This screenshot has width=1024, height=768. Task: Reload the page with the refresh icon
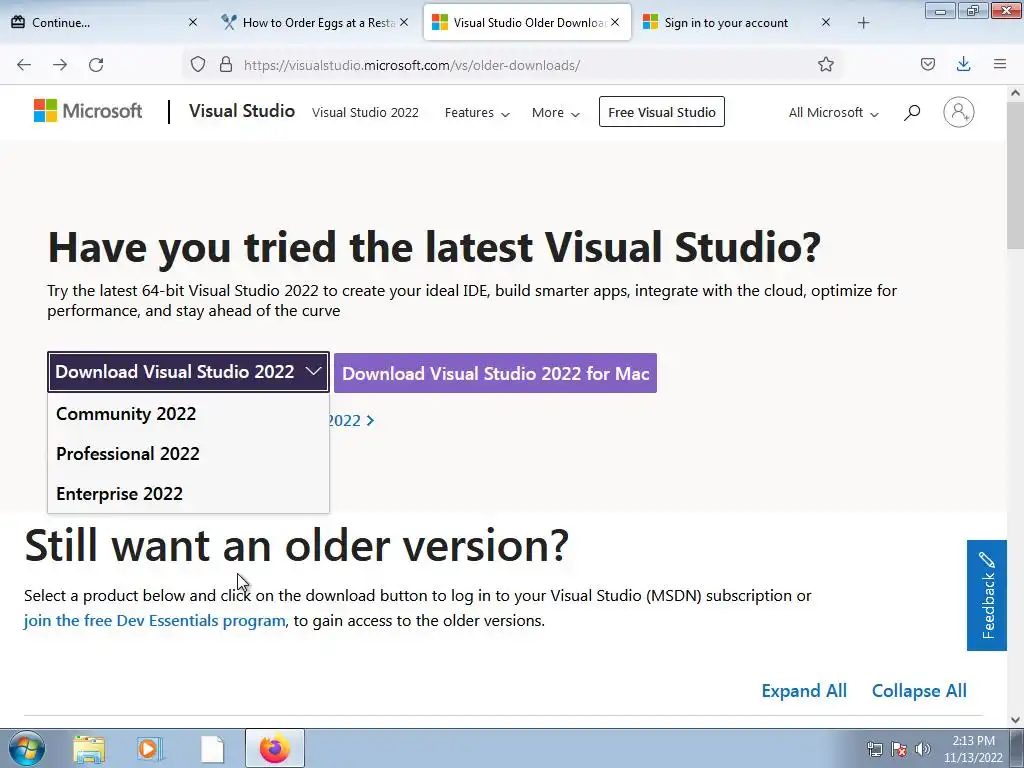coord(96,65)
